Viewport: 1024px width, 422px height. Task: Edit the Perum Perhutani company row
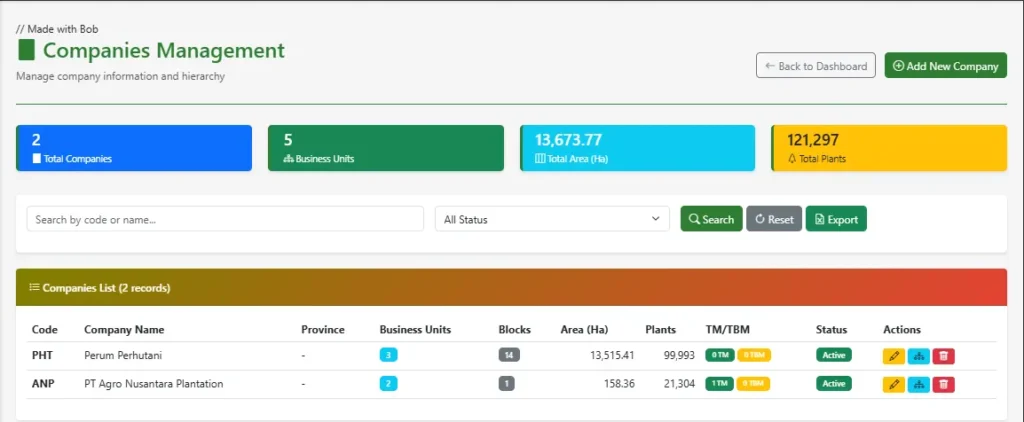(x=893, y=356)
